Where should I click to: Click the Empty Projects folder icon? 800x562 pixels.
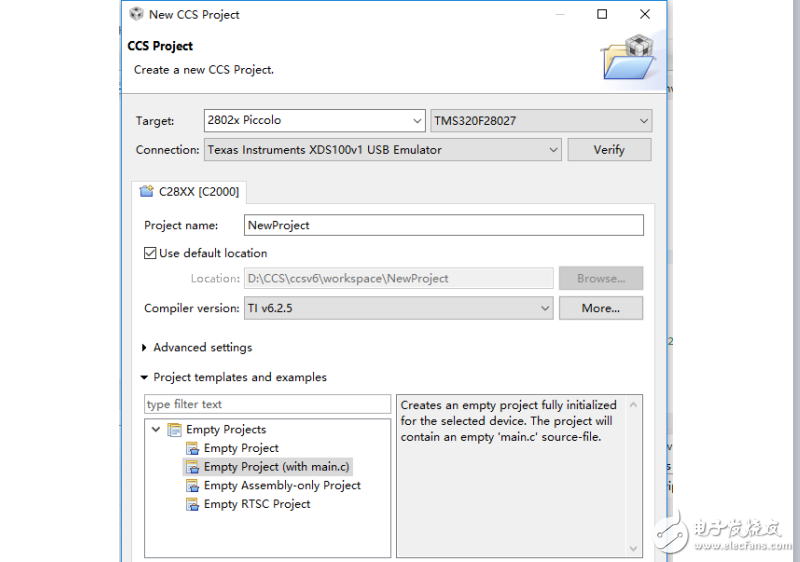(x=175, y=430)
